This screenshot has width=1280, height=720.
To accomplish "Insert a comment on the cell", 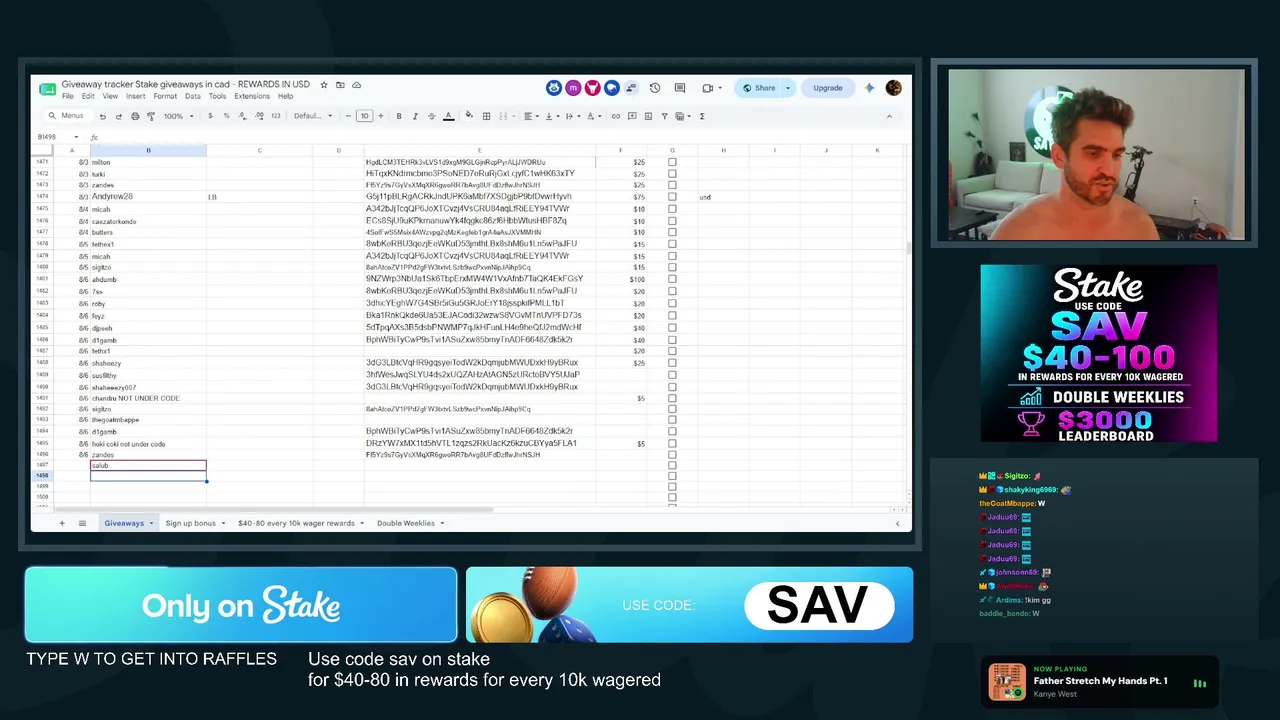I will (632, 116).
